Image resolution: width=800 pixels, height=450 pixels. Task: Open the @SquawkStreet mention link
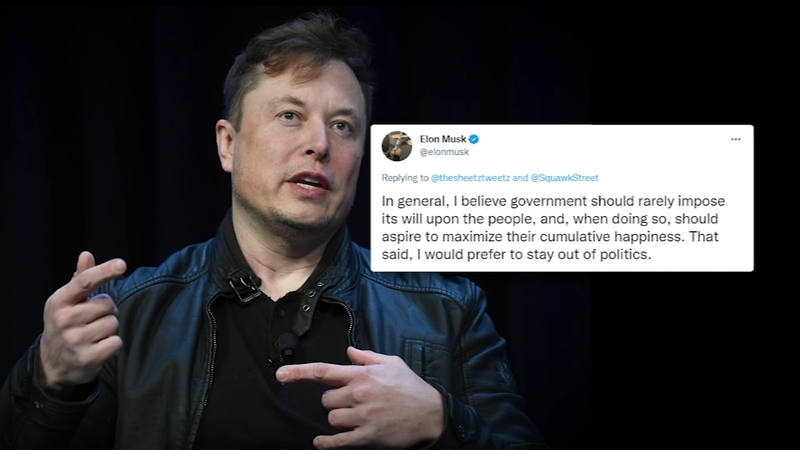564,178
